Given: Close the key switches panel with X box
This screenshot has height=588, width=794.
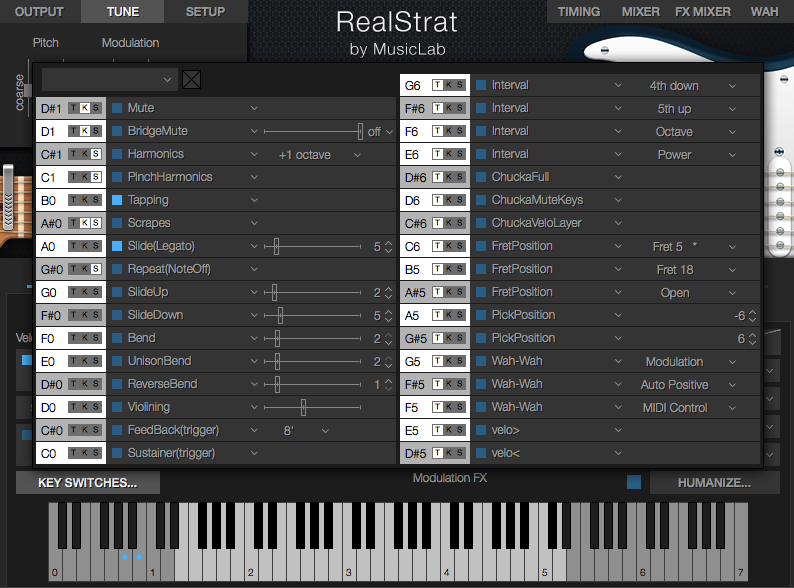Looking at the screenshot, I should pyautogui.click(x=191, y=80).
